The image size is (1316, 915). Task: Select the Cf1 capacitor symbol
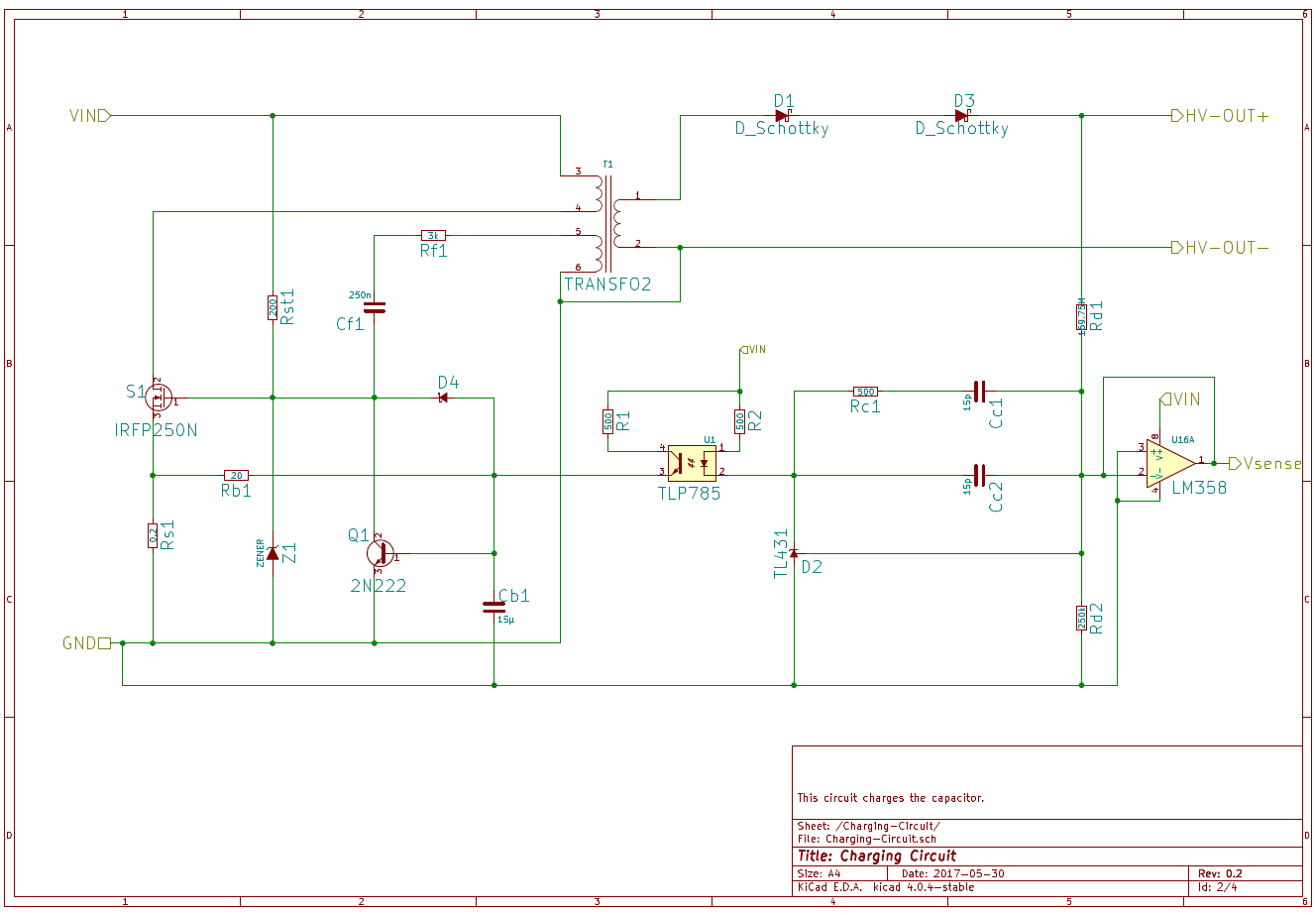tap(374, 307)
